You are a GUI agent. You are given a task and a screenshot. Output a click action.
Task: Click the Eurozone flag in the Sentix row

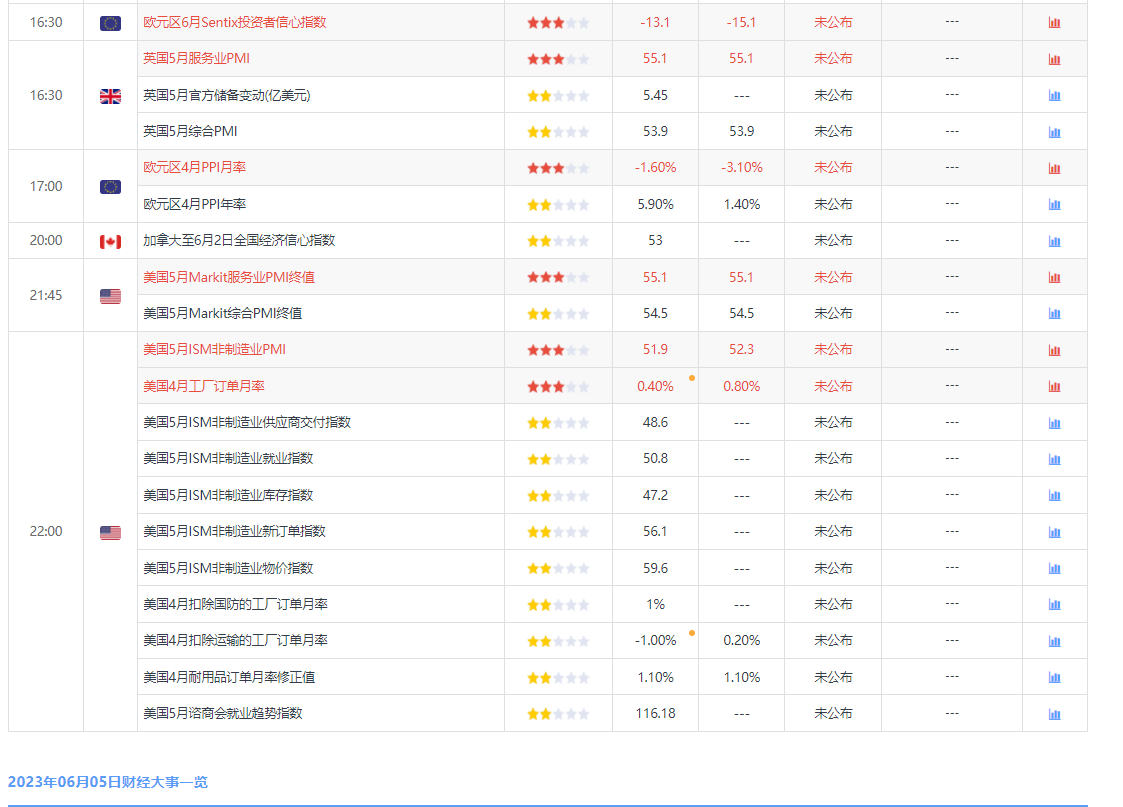tap(110, 24)
